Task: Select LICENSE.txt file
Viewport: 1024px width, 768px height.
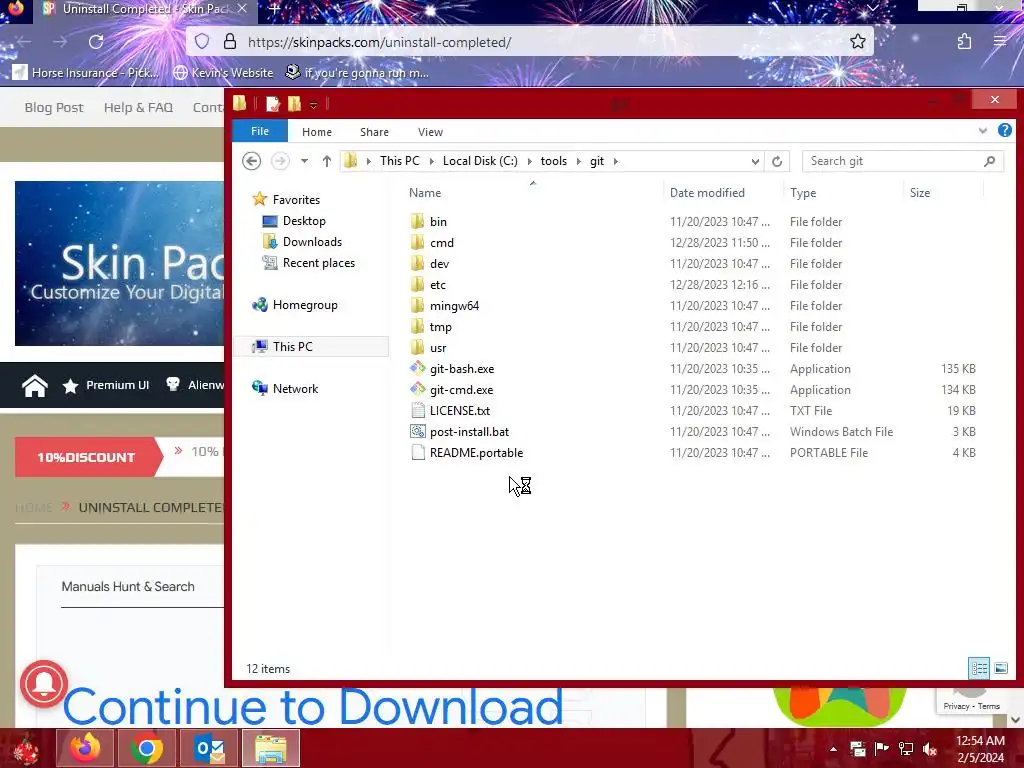Action: click(x=459, y=410)
